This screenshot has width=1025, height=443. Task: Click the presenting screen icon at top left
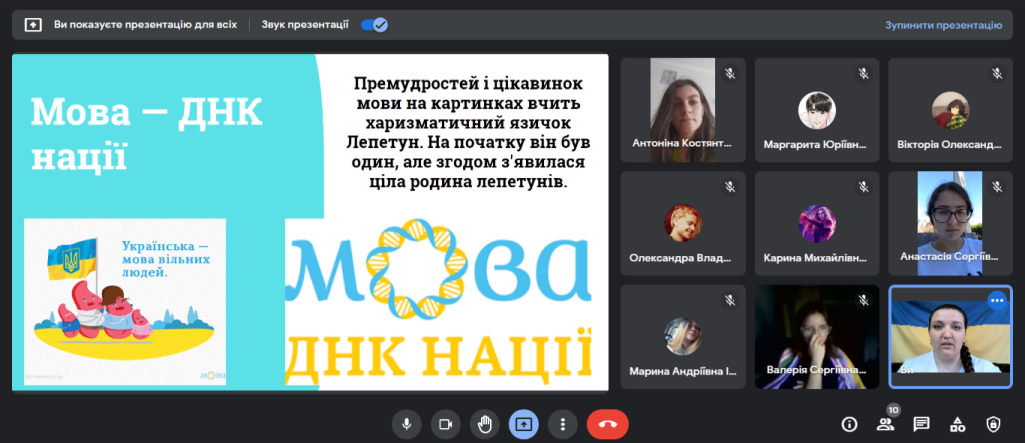click(x=33, y=25)
